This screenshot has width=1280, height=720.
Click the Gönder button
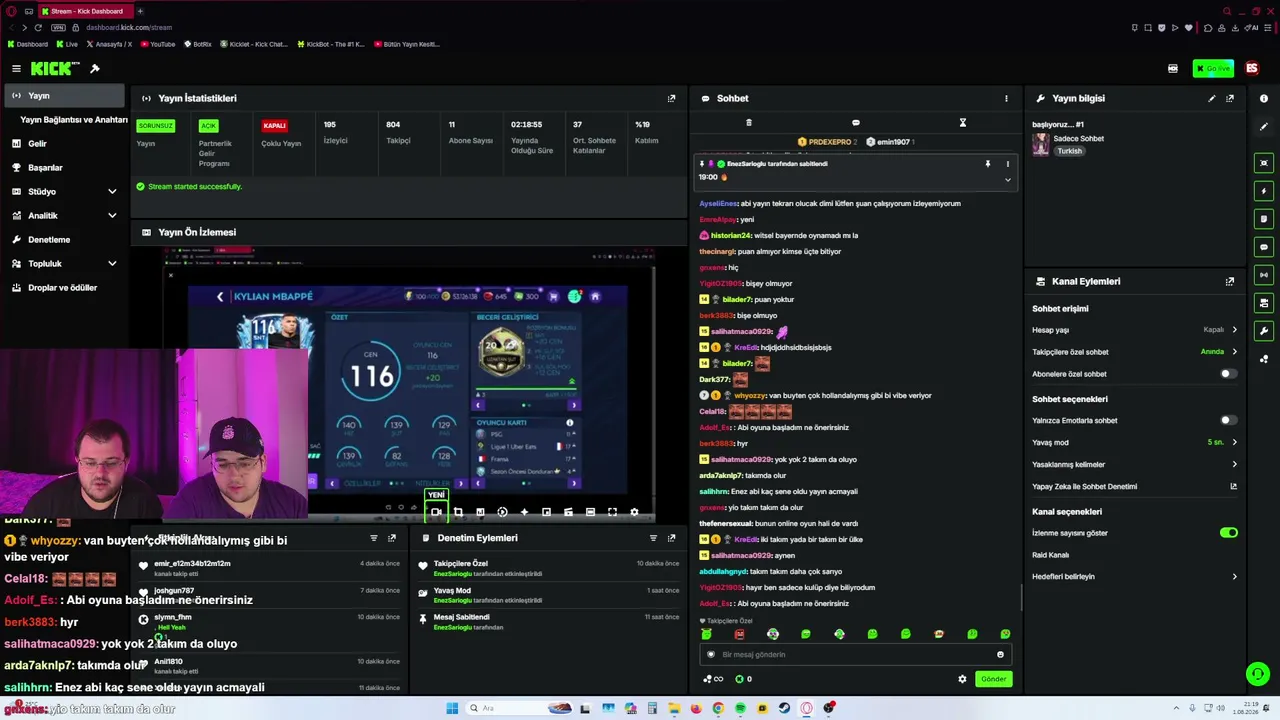pos(993,679)
